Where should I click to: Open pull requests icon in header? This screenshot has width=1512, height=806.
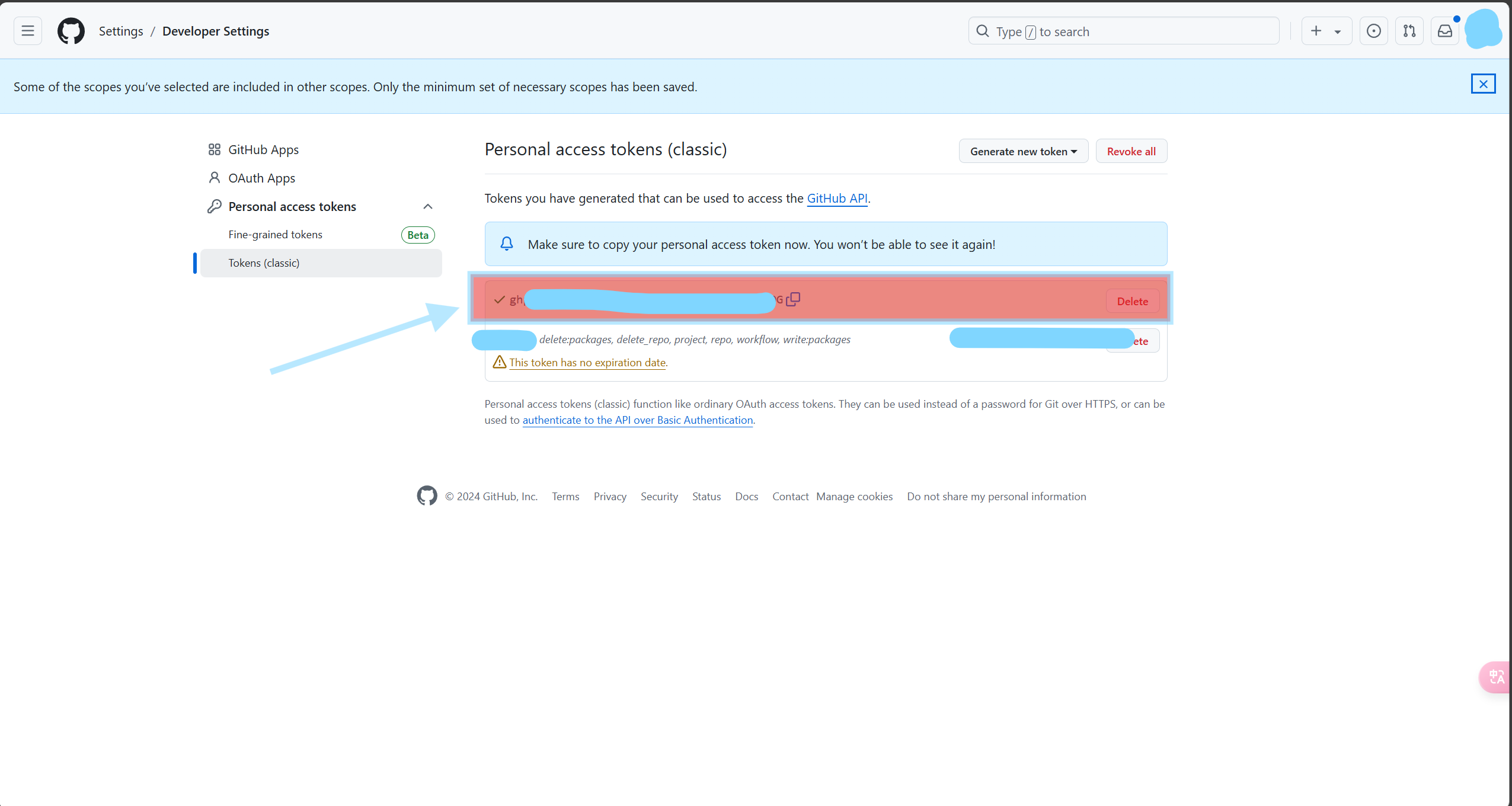pos(1409,31)
